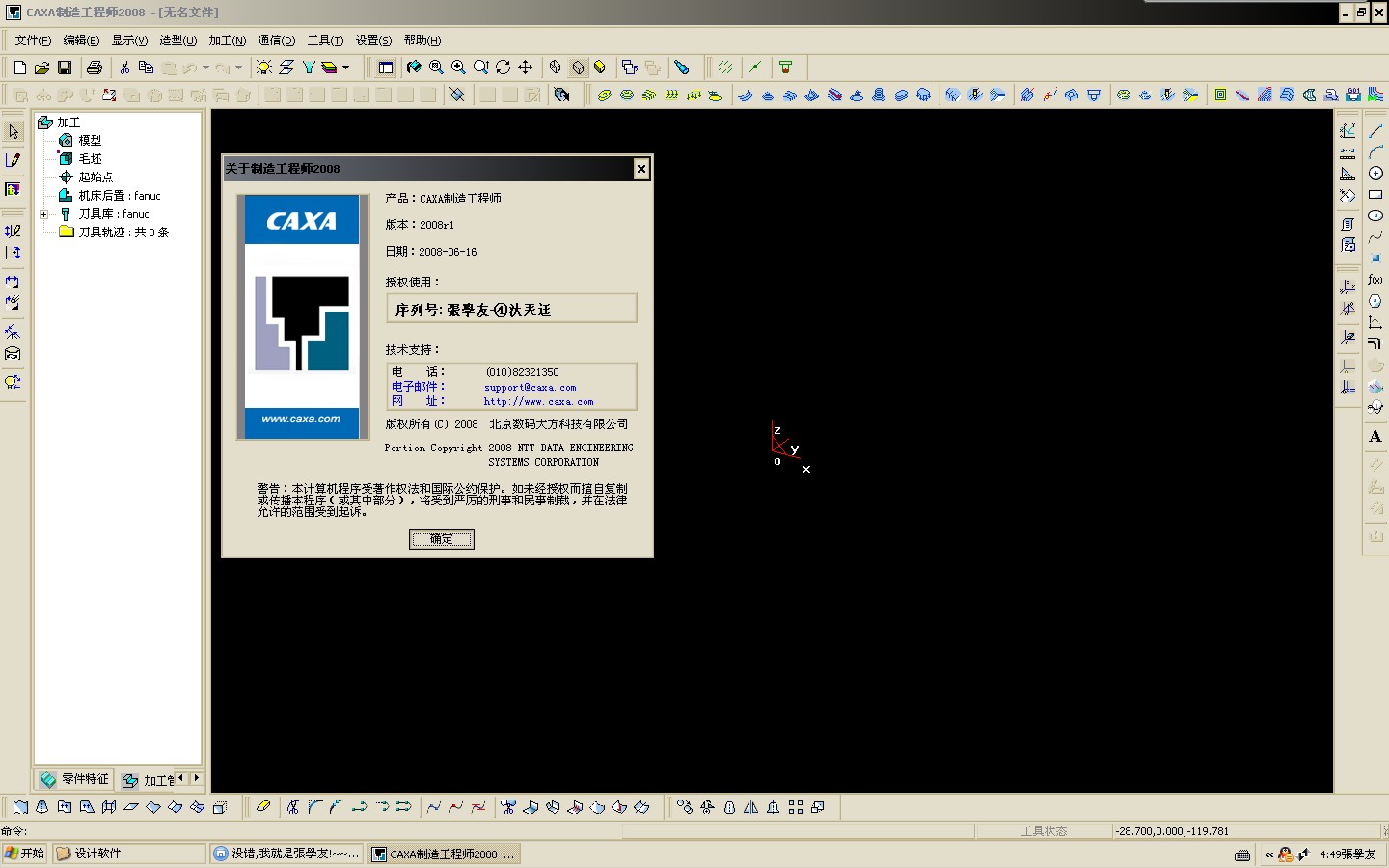Click the Copy icon
Viewport: 1389px width, 868px height.
coord(147,68)
